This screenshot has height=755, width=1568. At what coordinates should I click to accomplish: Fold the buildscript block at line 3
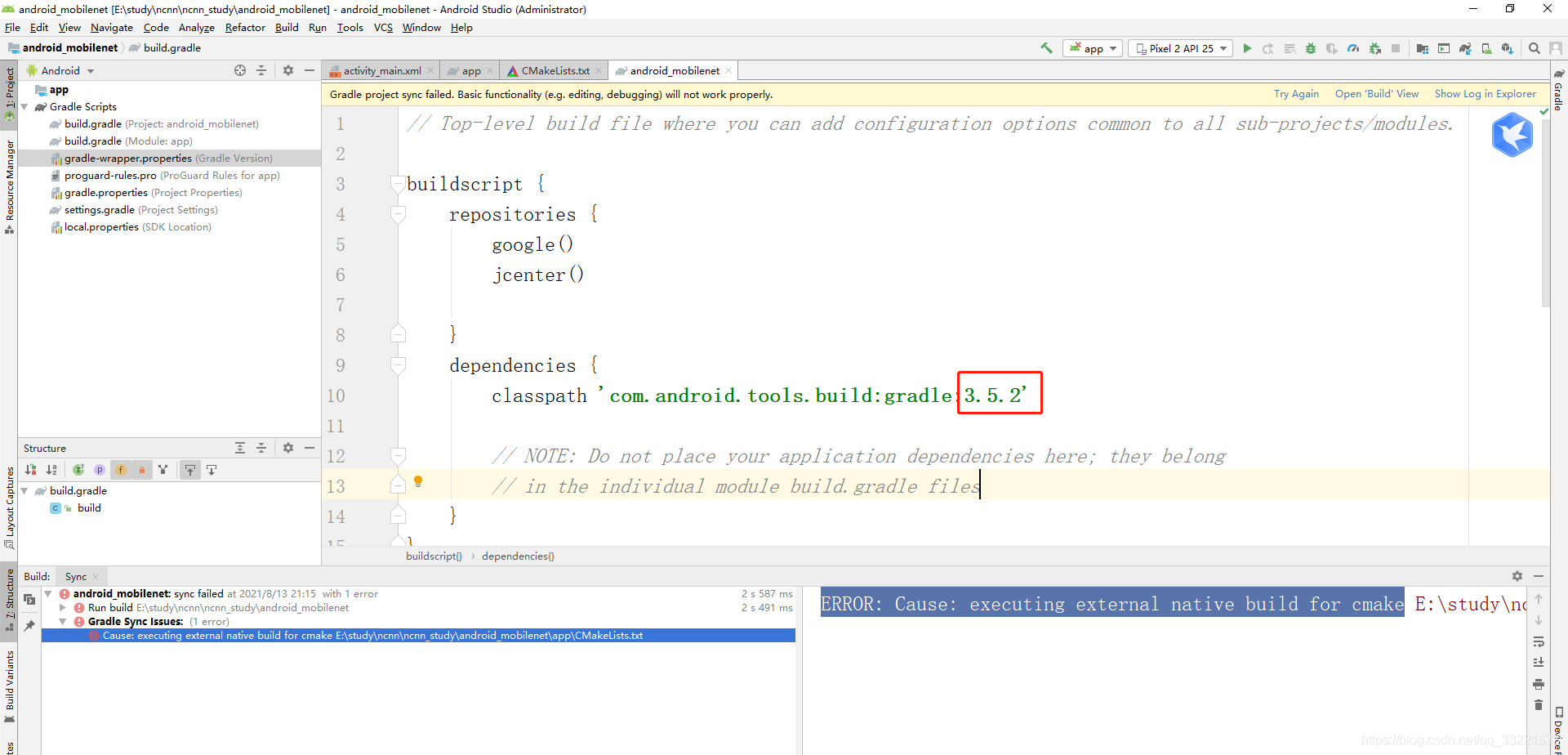pos(398,184)
